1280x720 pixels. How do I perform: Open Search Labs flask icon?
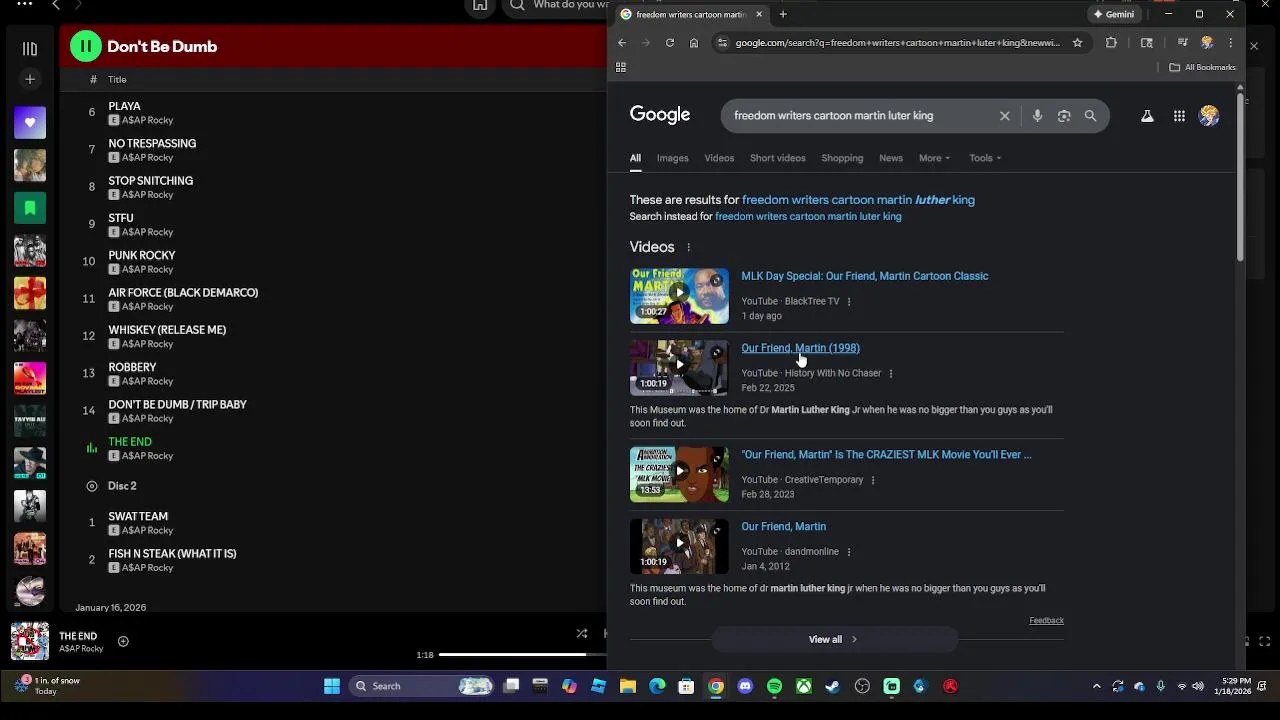click(1147, 116)
